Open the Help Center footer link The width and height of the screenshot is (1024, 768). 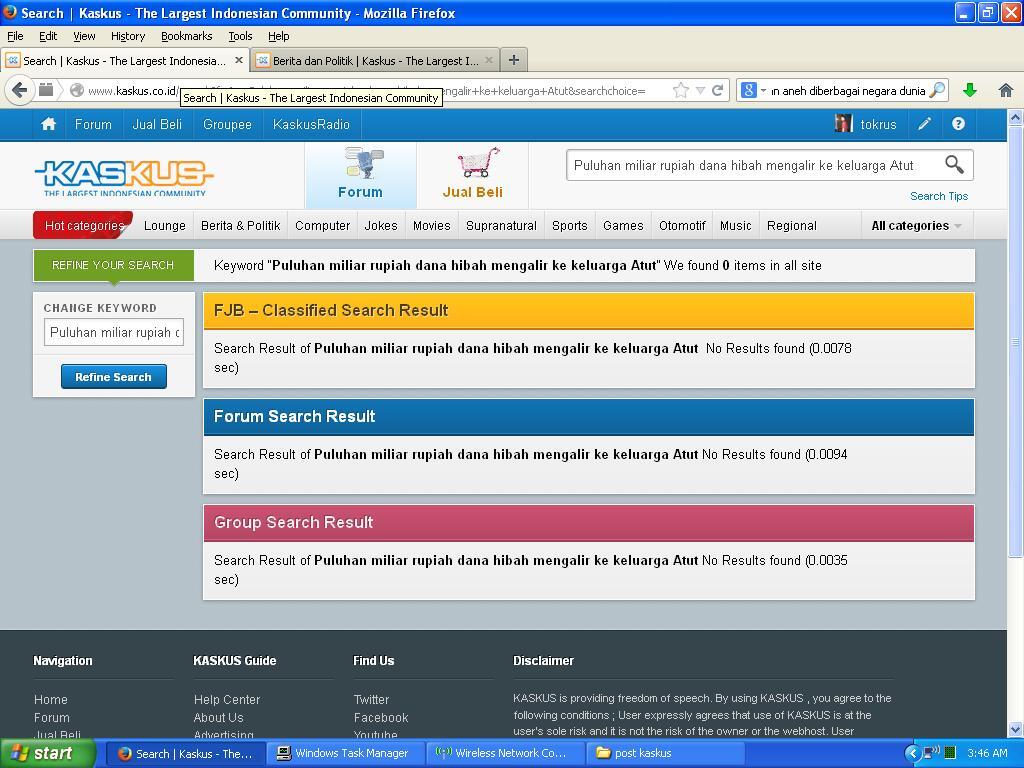[227, 699]
